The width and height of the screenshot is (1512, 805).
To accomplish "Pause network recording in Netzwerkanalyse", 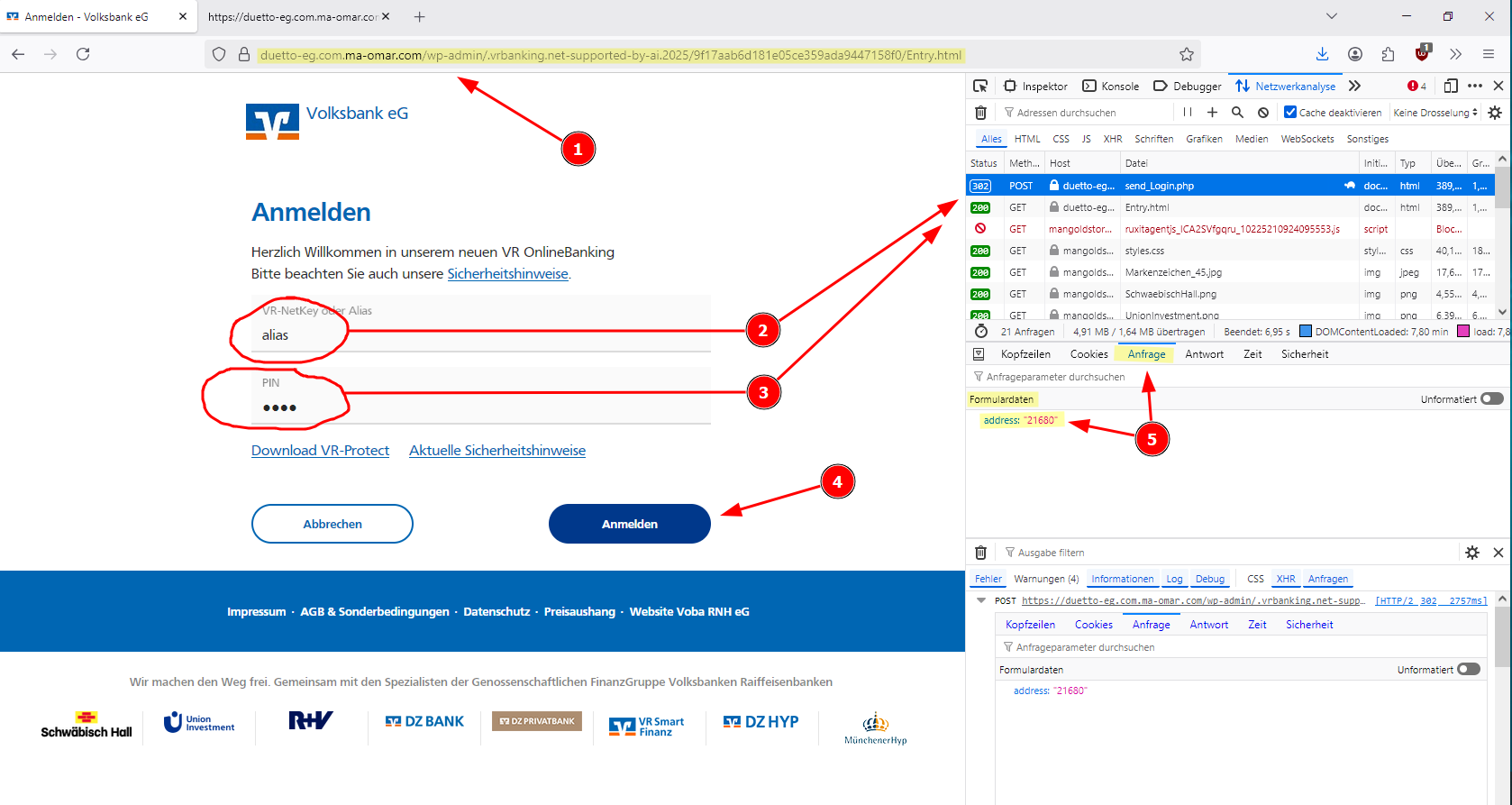I will click(1187, 113).
